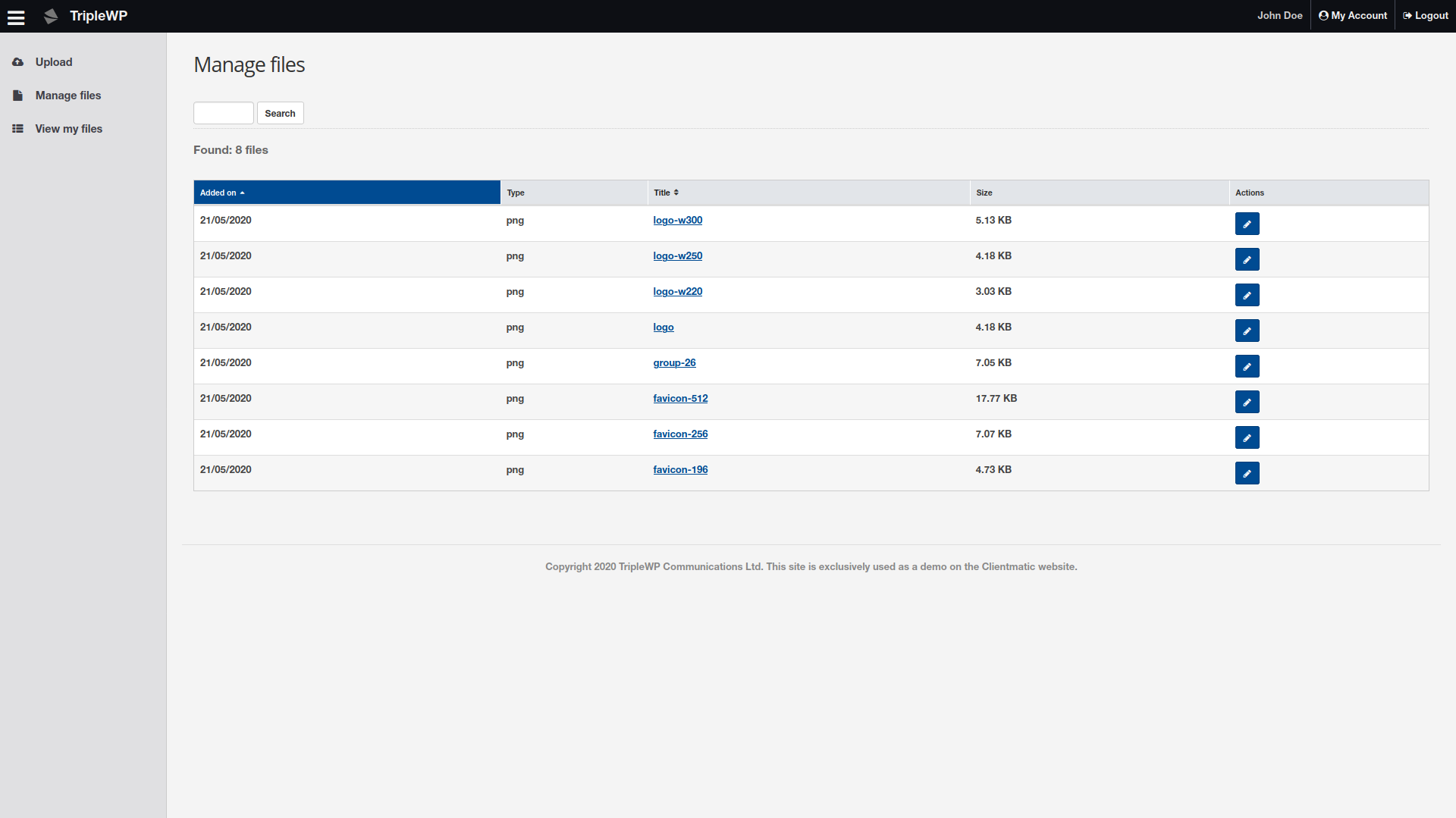Open the logo file link
This screenshot has height=818, width=1456.
point(664,328)
